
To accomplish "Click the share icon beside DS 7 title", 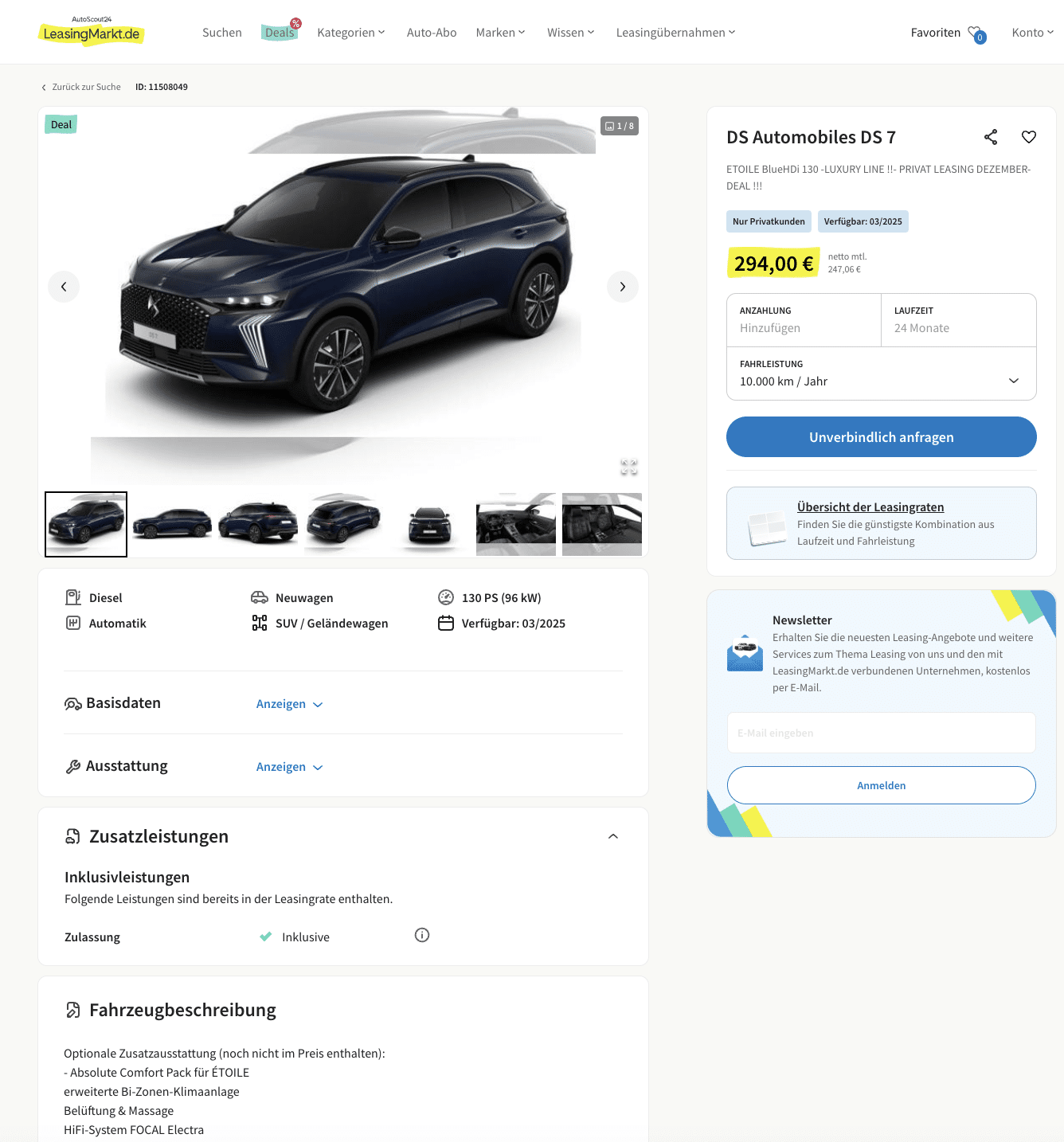I will pyautogui.click(x=991, y=137).
